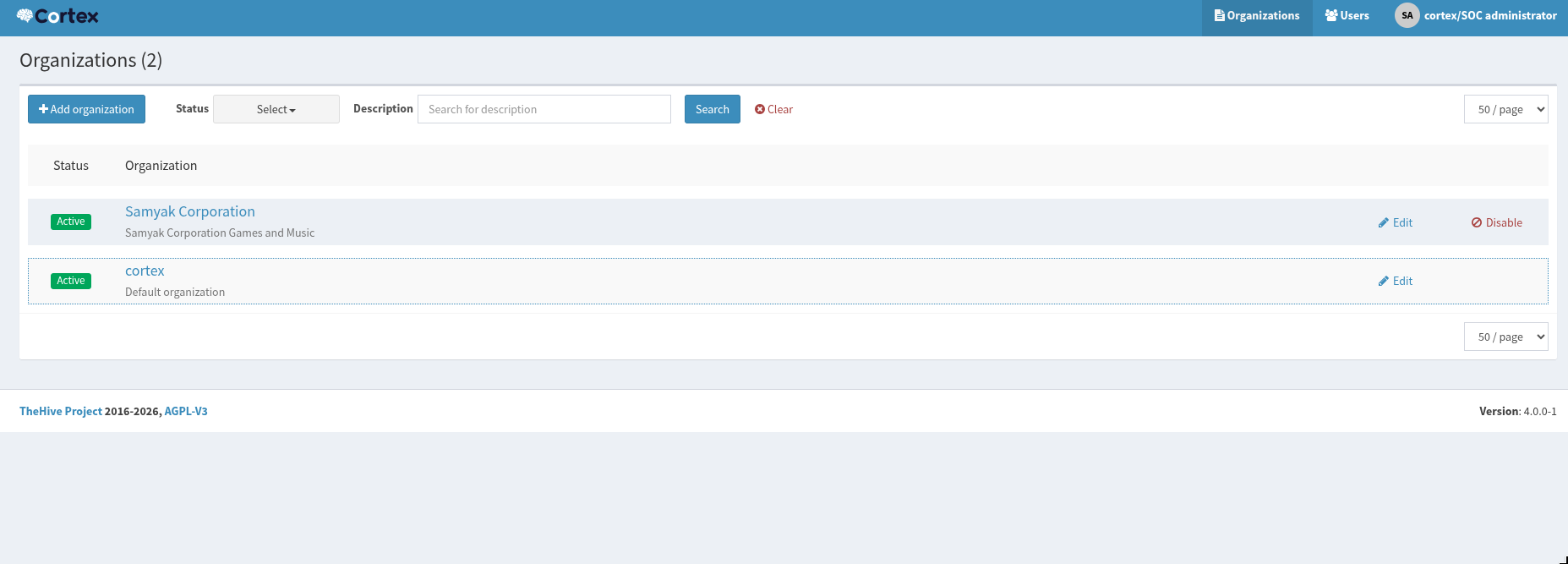Click the SA user avatar
The image size is (1568, 564).
(1407, 15)
